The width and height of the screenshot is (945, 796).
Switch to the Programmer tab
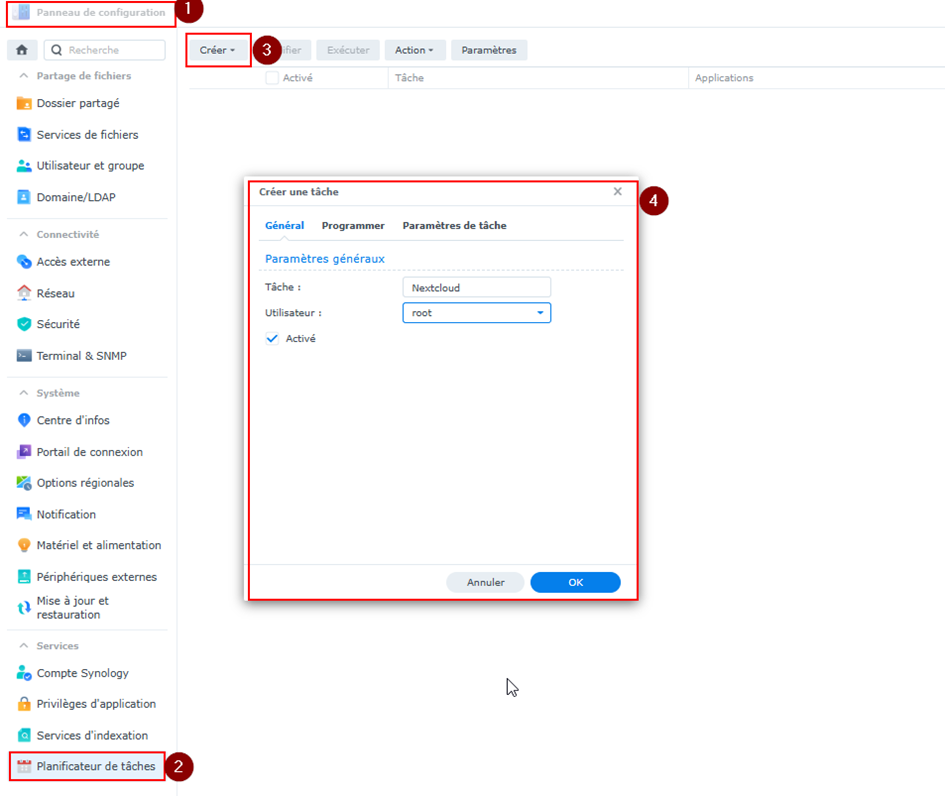click(353, 226)
